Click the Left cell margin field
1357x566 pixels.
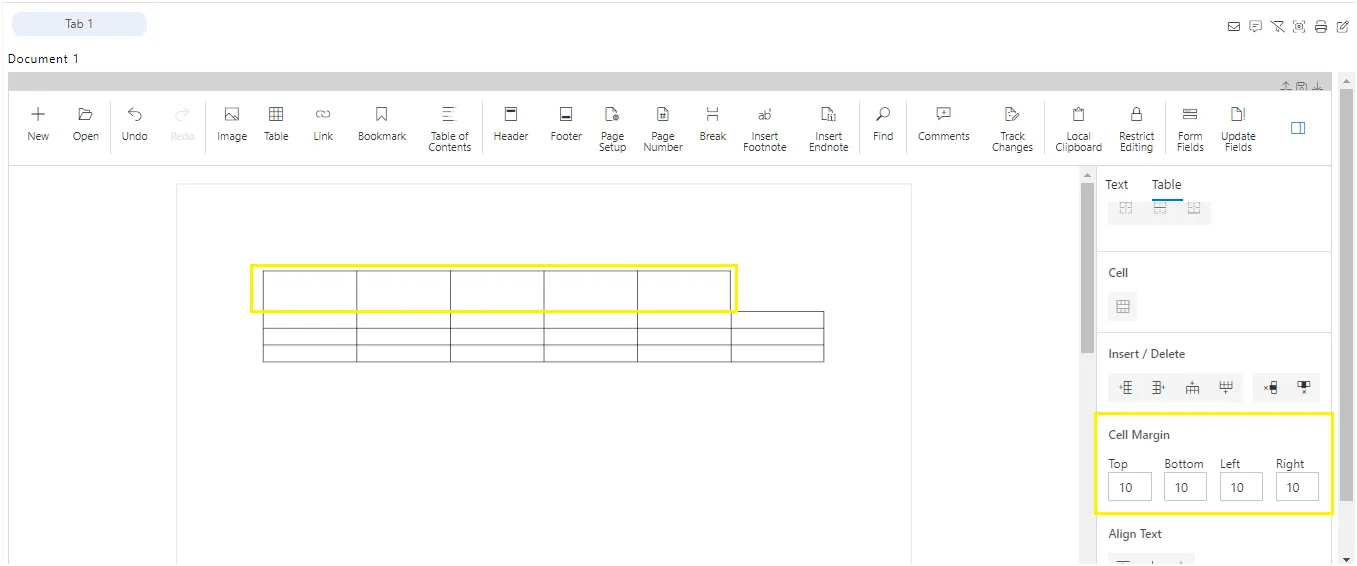[1241, 487]
